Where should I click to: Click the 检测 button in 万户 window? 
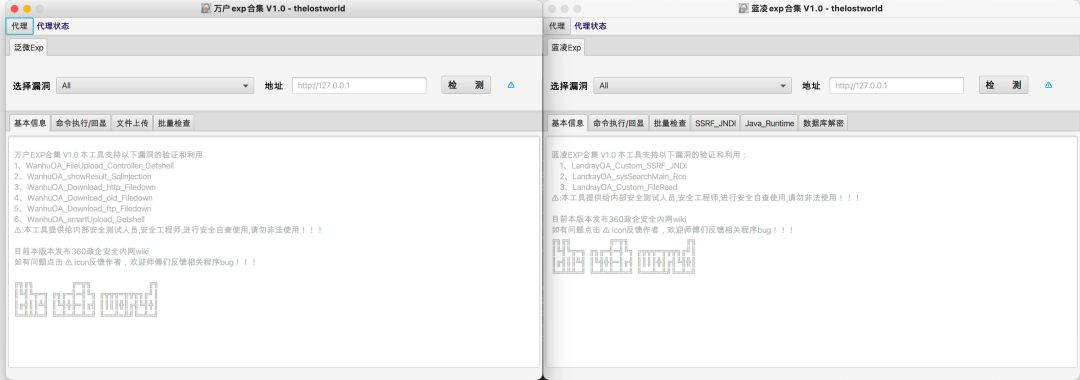pyautogui.click(x=466, y=85)
